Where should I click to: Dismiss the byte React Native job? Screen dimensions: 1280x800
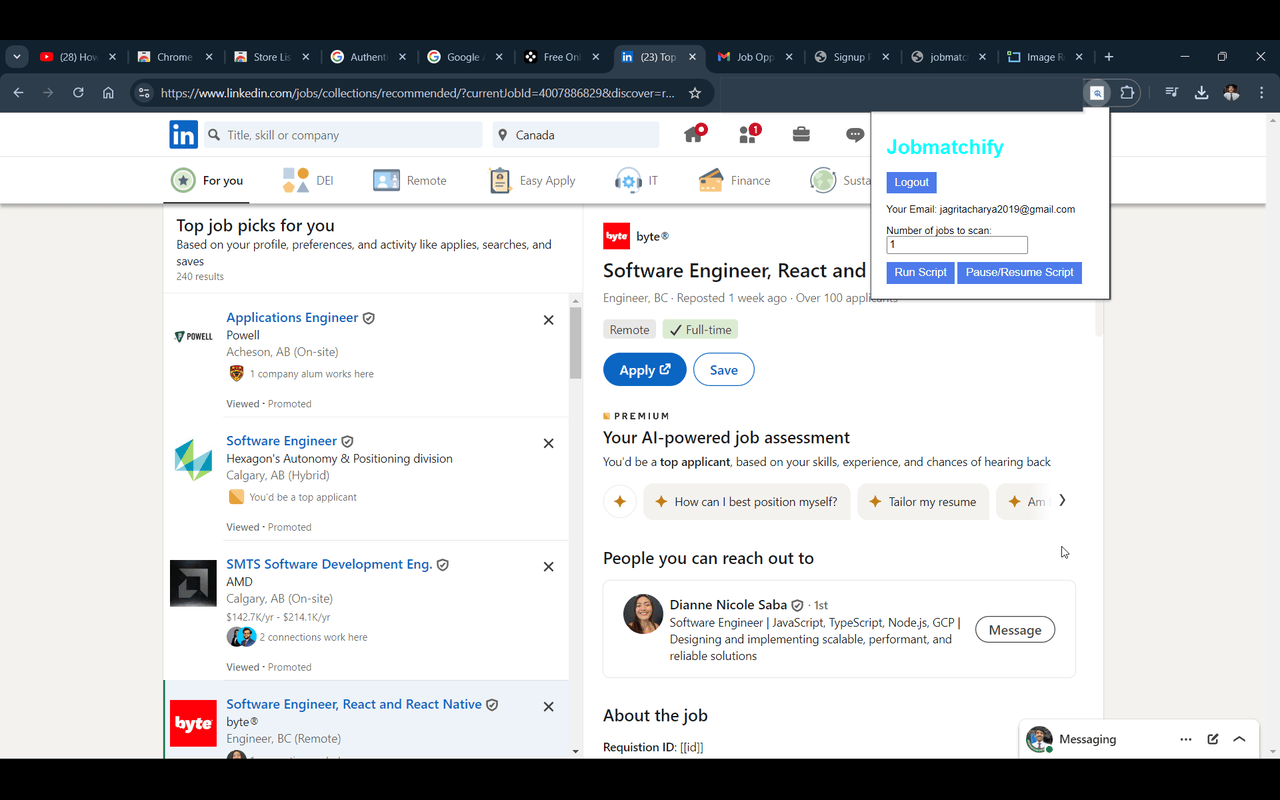[x=548, y=707]
